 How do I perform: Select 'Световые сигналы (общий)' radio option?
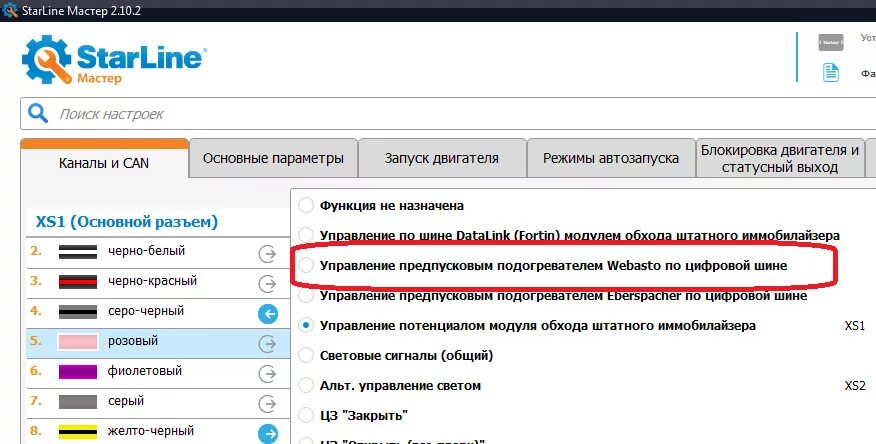pos(306,355)
